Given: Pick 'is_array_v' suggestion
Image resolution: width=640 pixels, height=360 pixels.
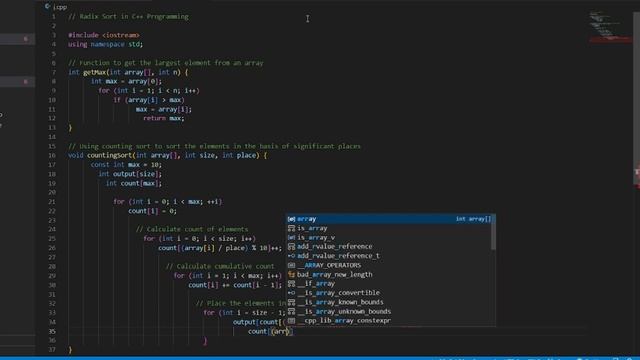Looking at the screenshot, I should 391,238.
